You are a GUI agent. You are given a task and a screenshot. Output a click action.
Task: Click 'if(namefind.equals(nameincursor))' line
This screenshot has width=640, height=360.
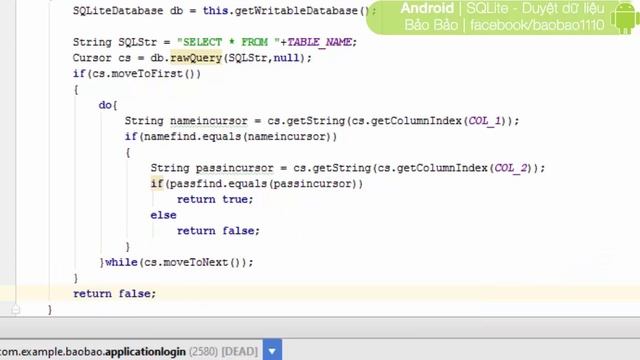click(231, 137)
